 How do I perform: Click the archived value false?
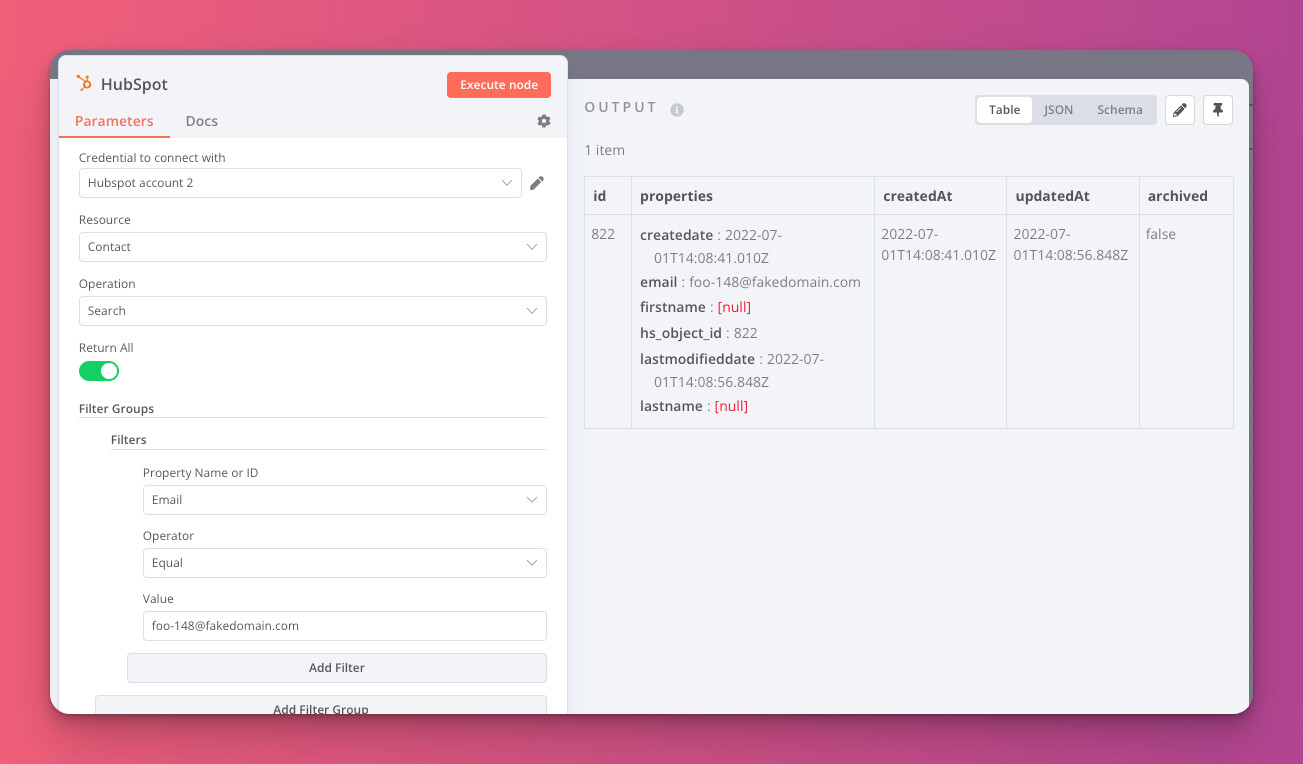pos(1161,234)
